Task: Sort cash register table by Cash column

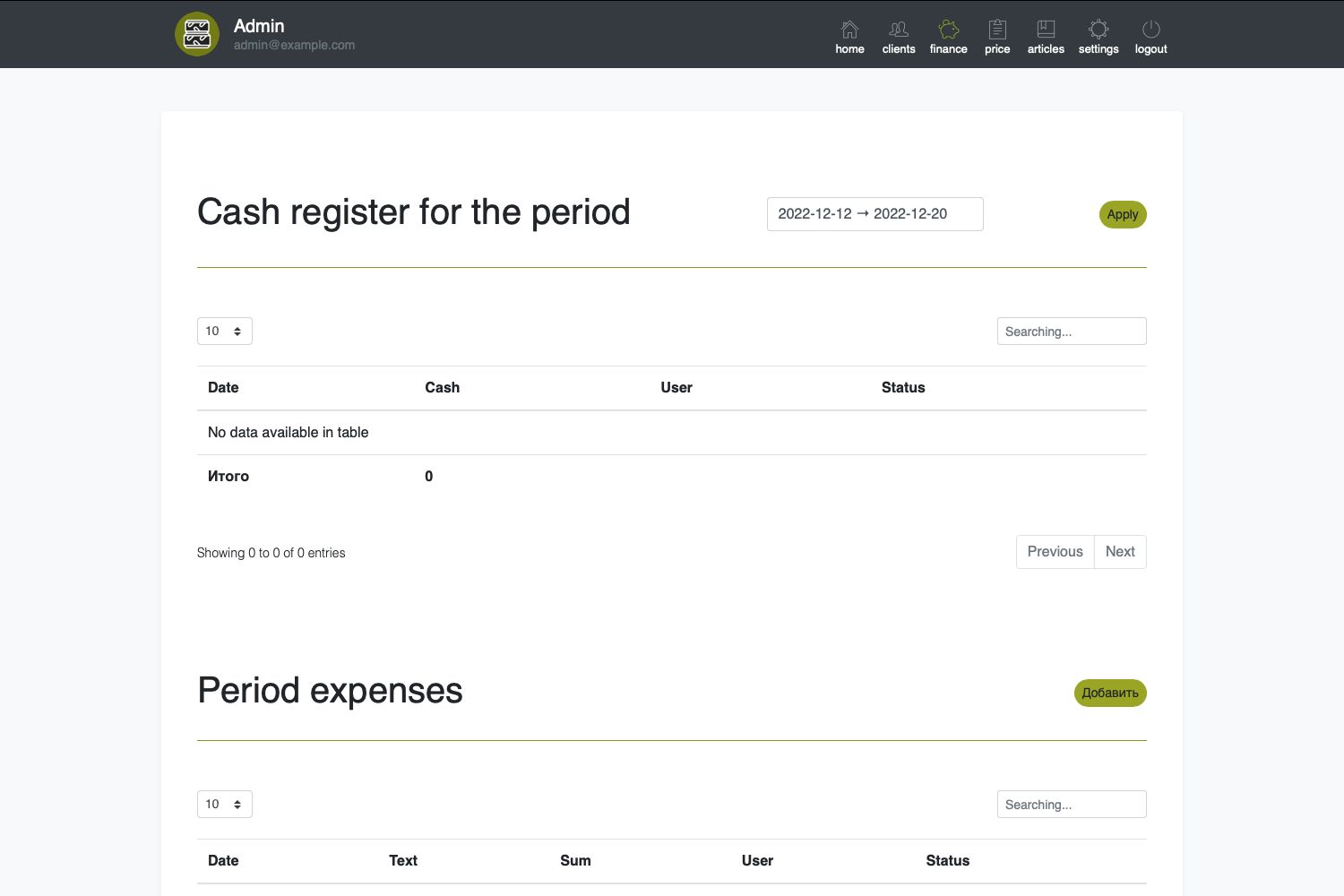Action: coord(442,388)
